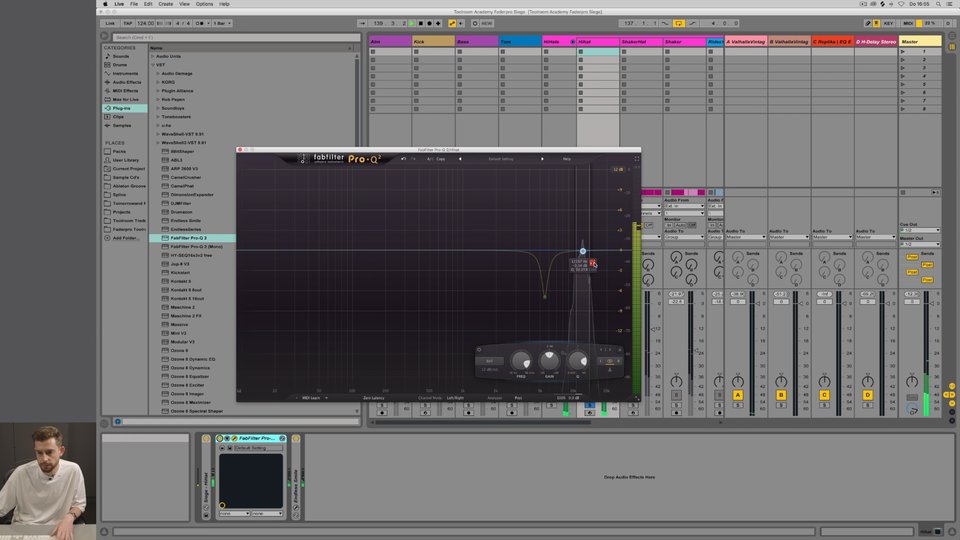The image size is (960, 540).
Task: Click the Apple menu icon
Action: click(x=105, y=4)
